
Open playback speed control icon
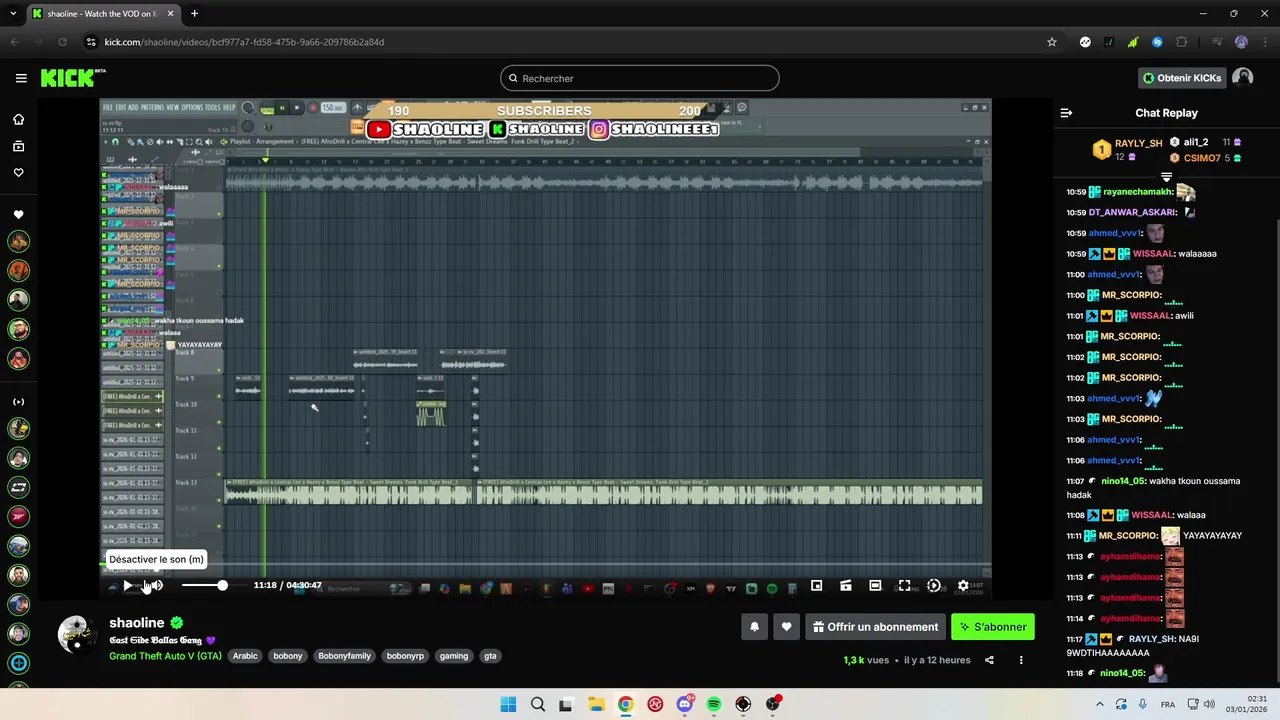click(x=934, y=585)
